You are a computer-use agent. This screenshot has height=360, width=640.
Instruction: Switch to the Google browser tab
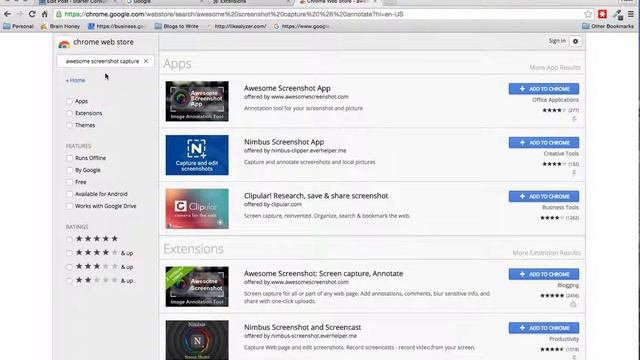163,2
